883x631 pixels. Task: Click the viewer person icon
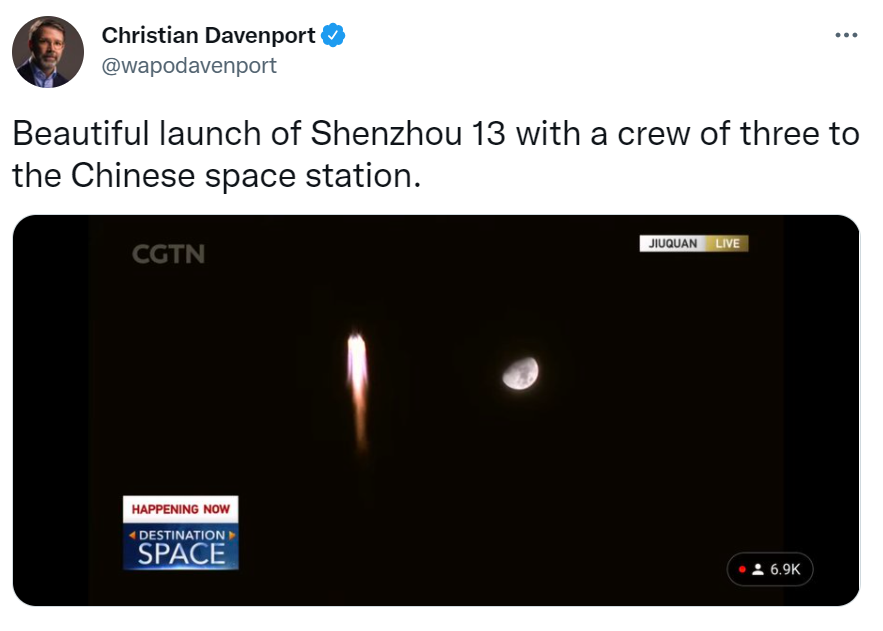click(757, 569)
